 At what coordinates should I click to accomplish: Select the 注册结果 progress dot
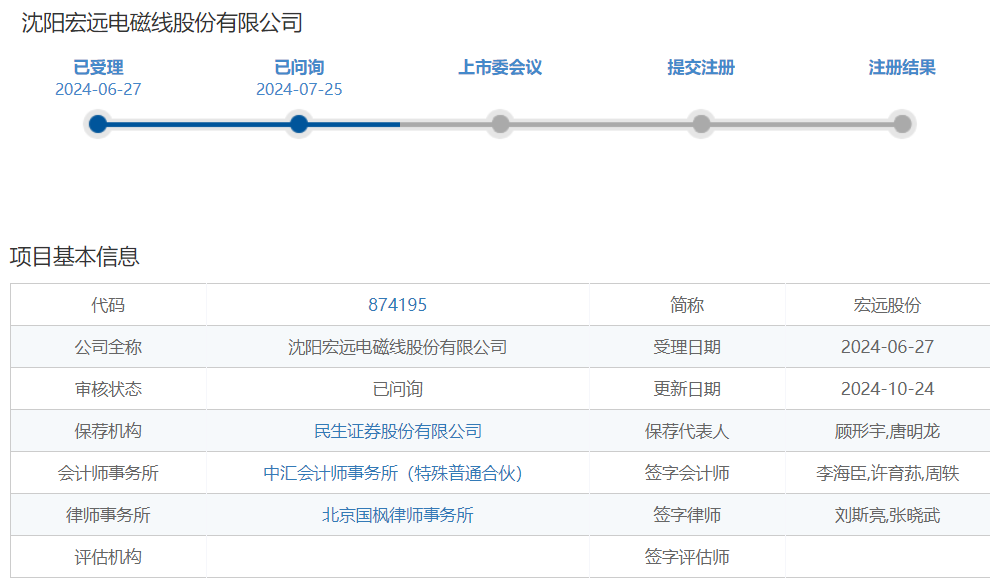pyautogui.click(x=902, y=124)
